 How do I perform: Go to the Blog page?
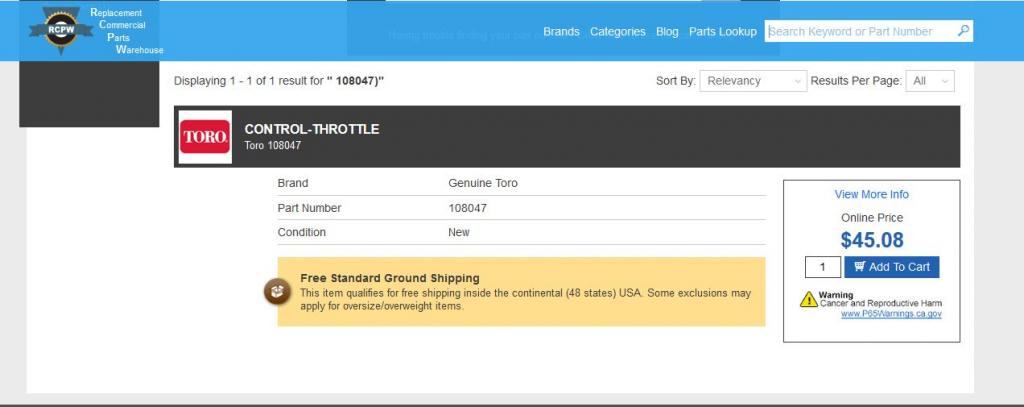[x=667, y=31]
